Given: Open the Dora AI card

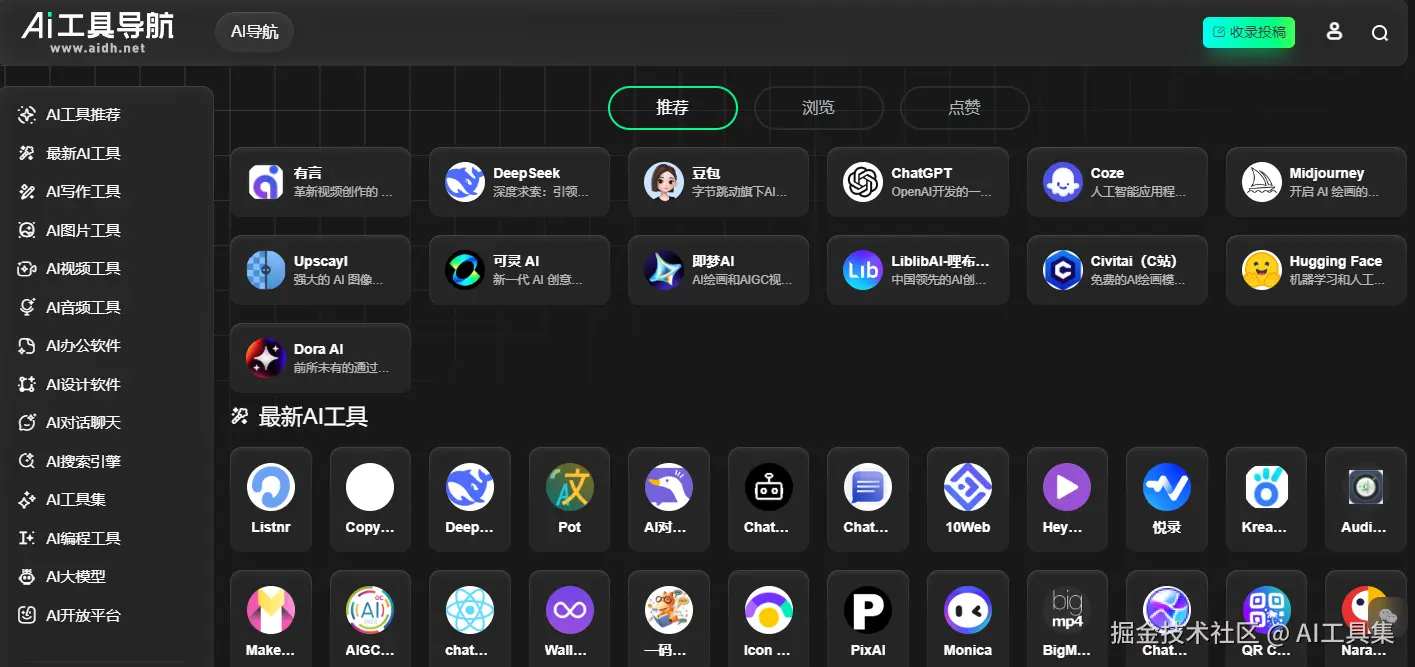Looking at the screenshot, I should point(320,358).
